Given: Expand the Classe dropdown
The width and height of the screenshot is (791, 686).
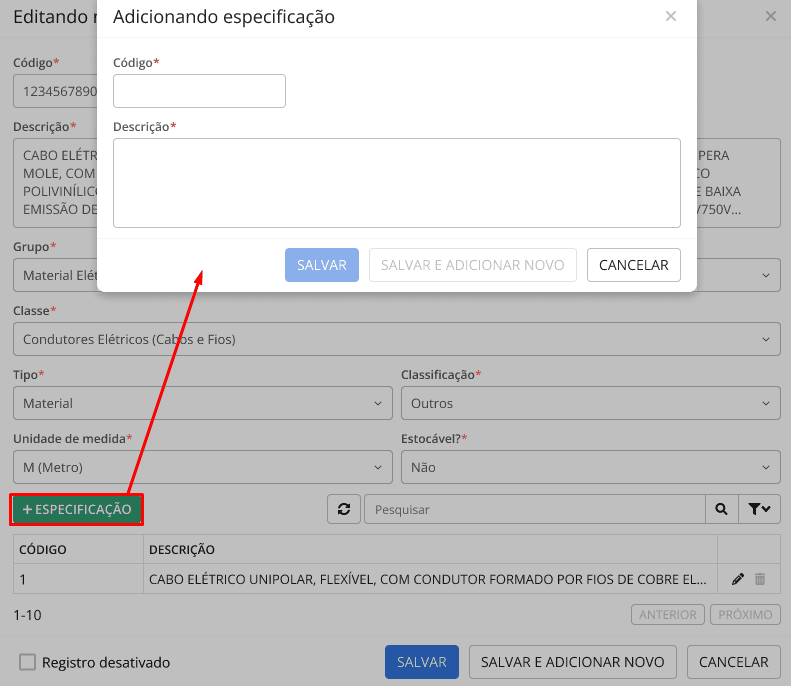Looking at the screenshot, I should 396,339.
